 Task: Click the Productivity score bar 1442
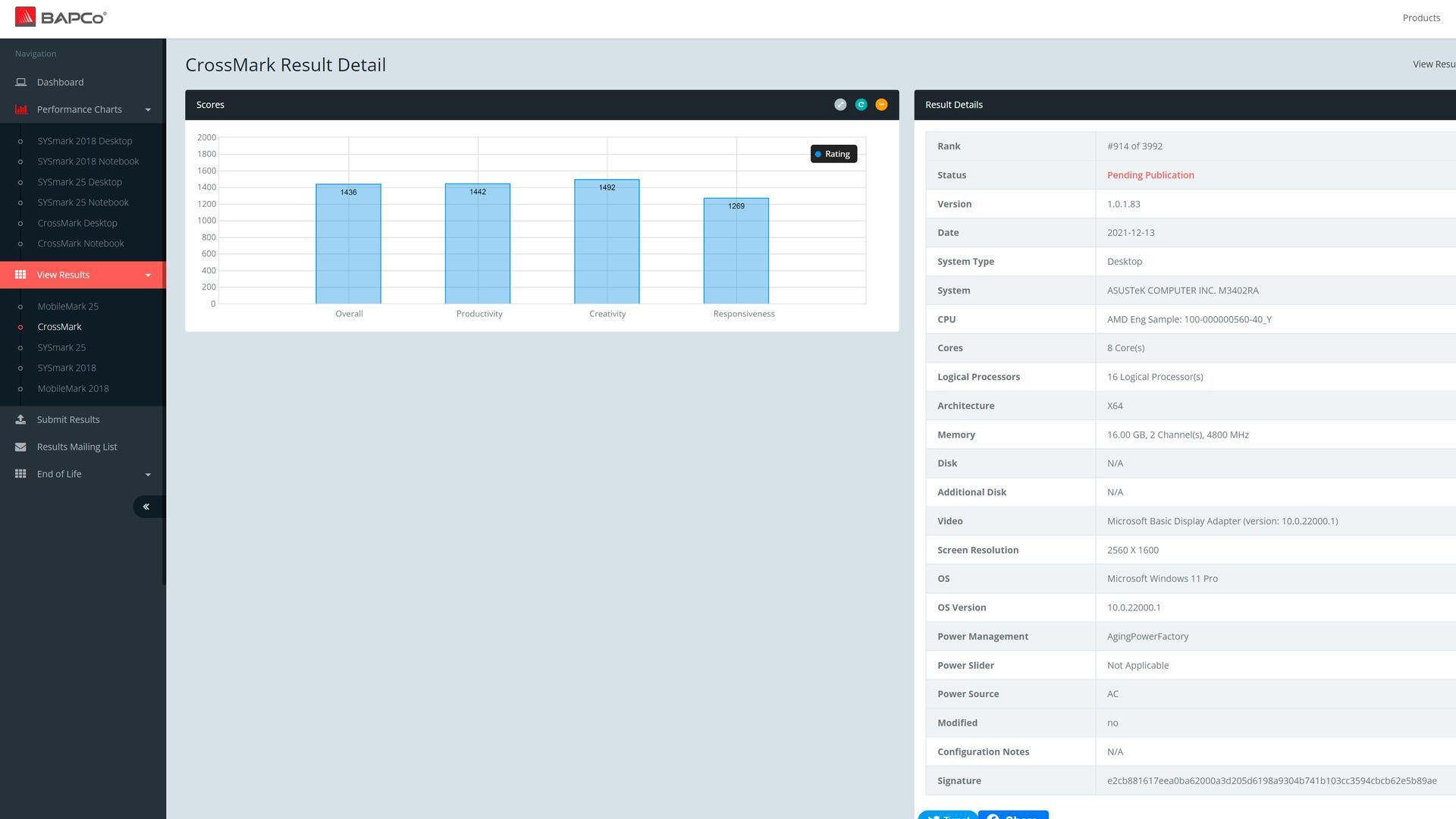(x=478, y=243)
